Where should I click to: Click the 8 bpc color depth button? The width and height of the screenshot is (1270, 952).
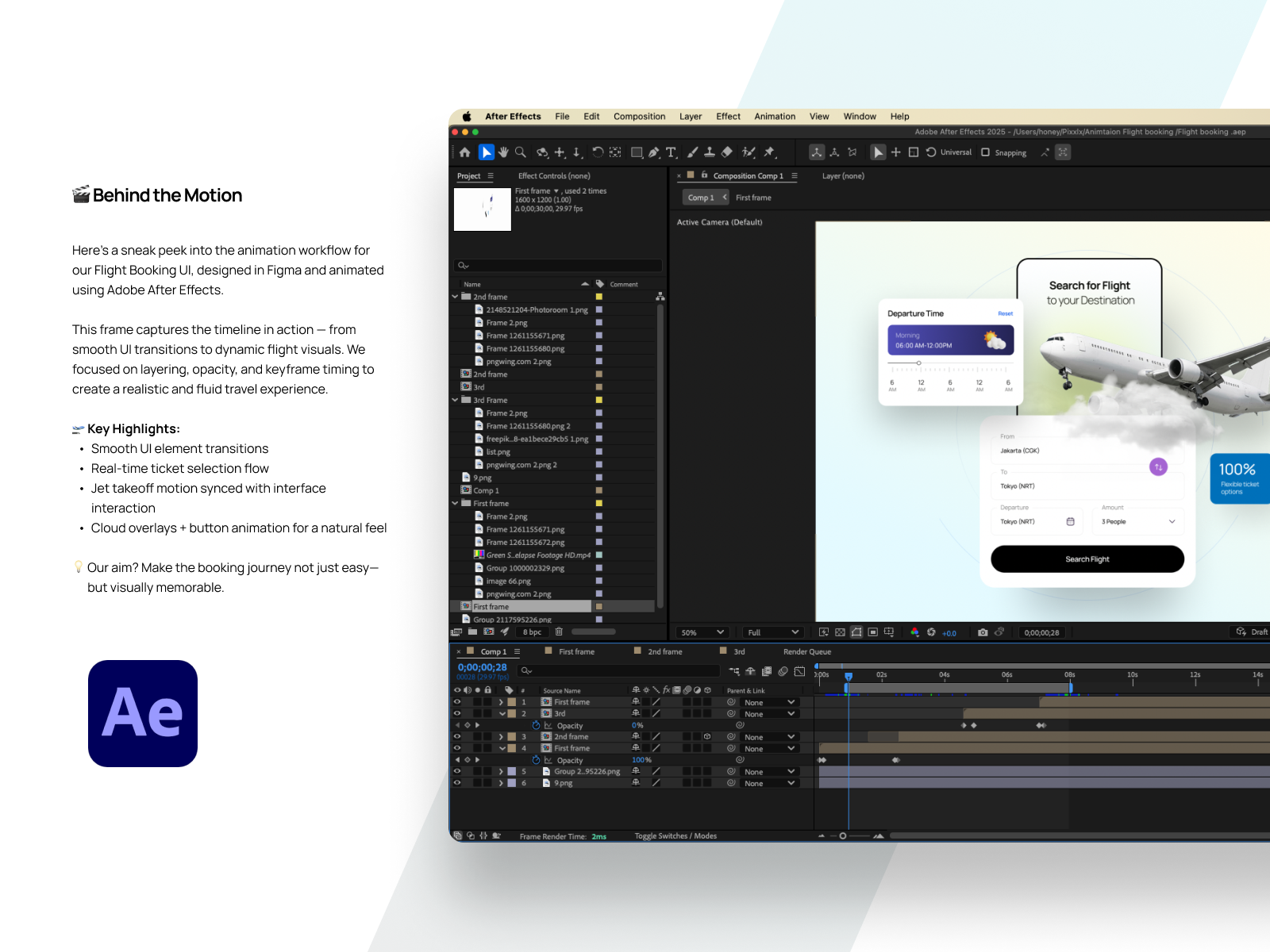pos(532,632)
